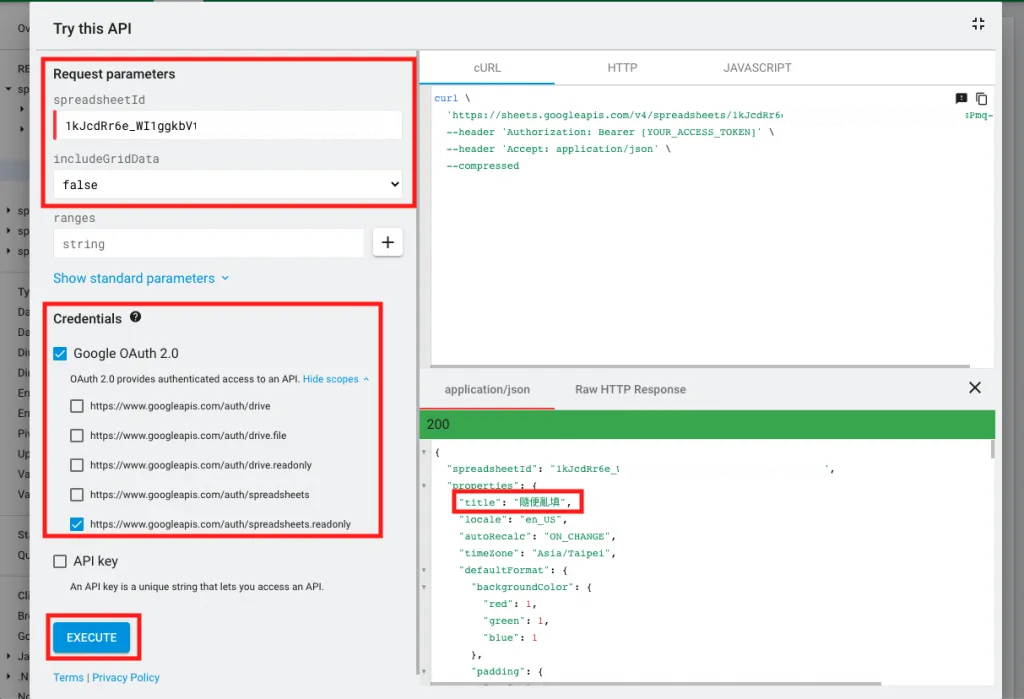Screen dimensions: 1024x699
Task: Switch to the HTTP tab
Action: point(622,68)
